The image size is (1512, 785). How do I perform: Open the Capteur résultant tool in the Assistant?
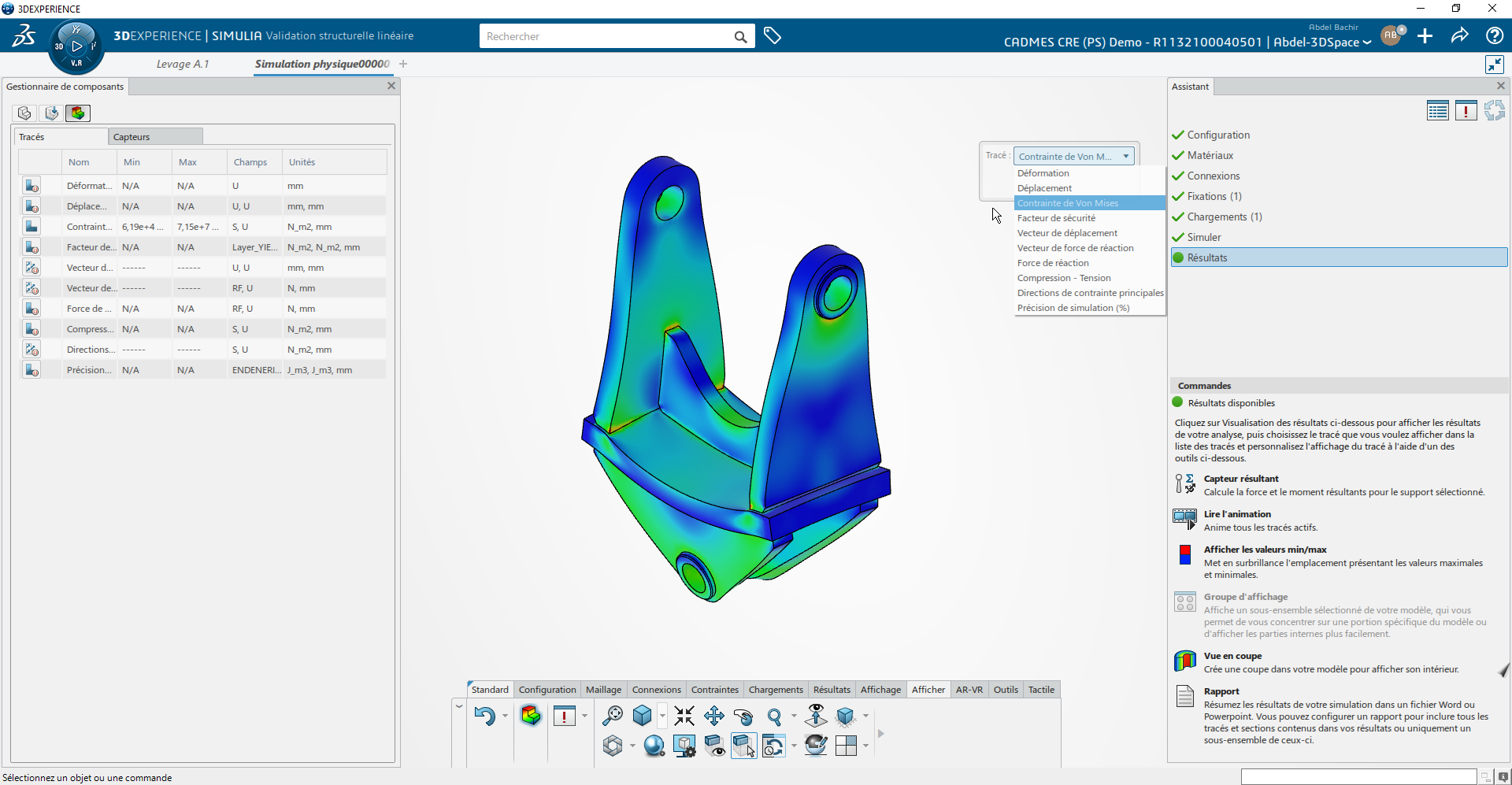(1185, 483)
